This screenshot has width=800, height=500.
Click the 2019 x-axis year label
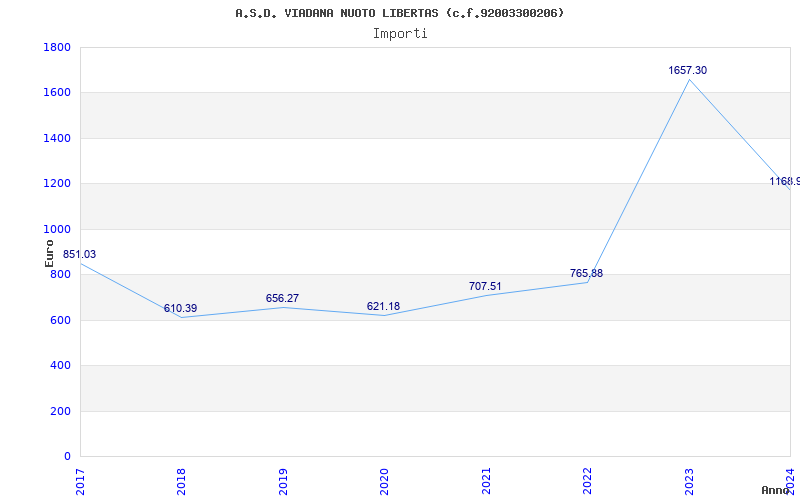(283, 482)
